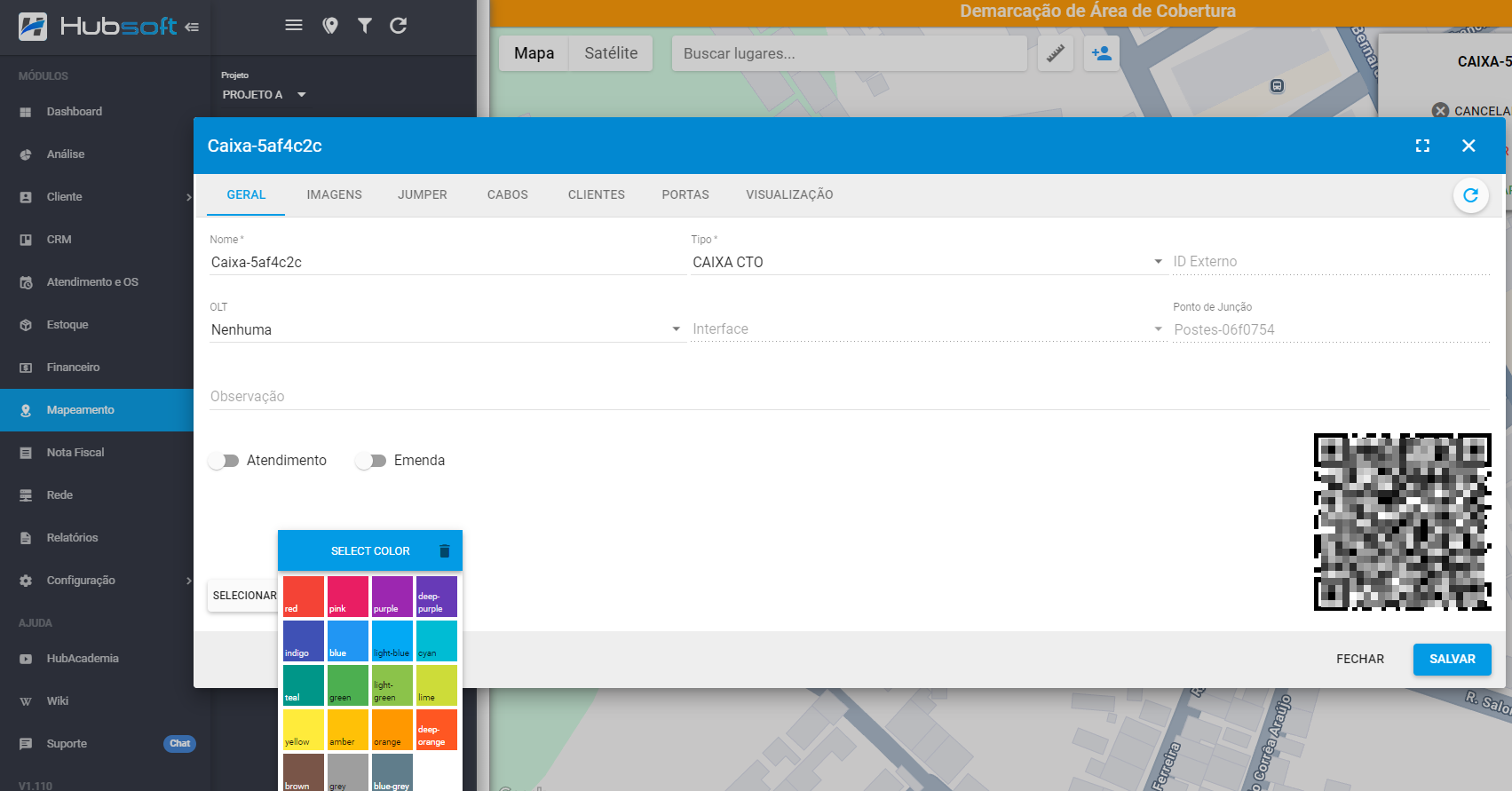Pick the teal color swatch
Viewport: 1512px width, 791px height.
[304, 685]
